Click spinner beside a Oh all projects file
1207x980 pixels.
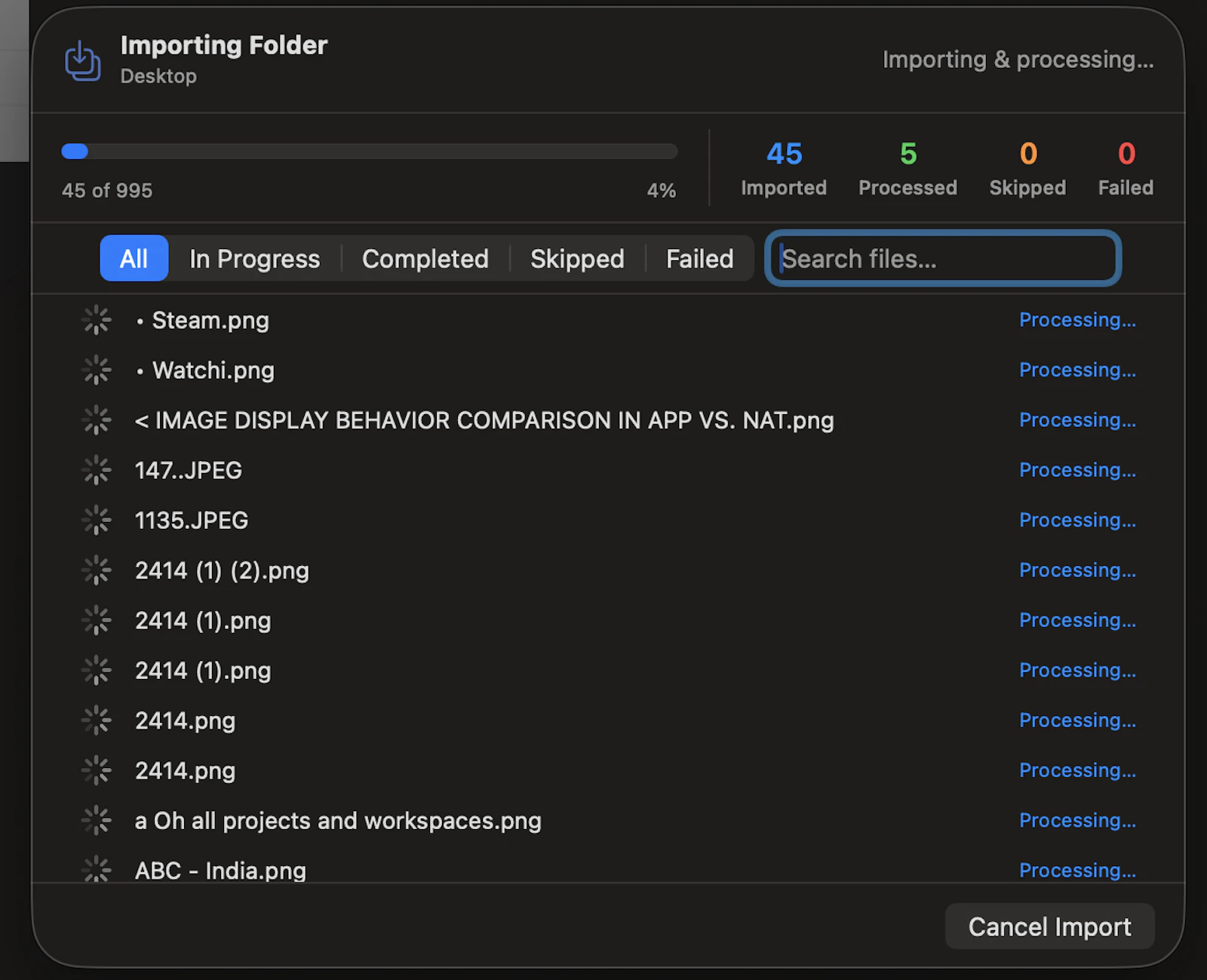97,821
